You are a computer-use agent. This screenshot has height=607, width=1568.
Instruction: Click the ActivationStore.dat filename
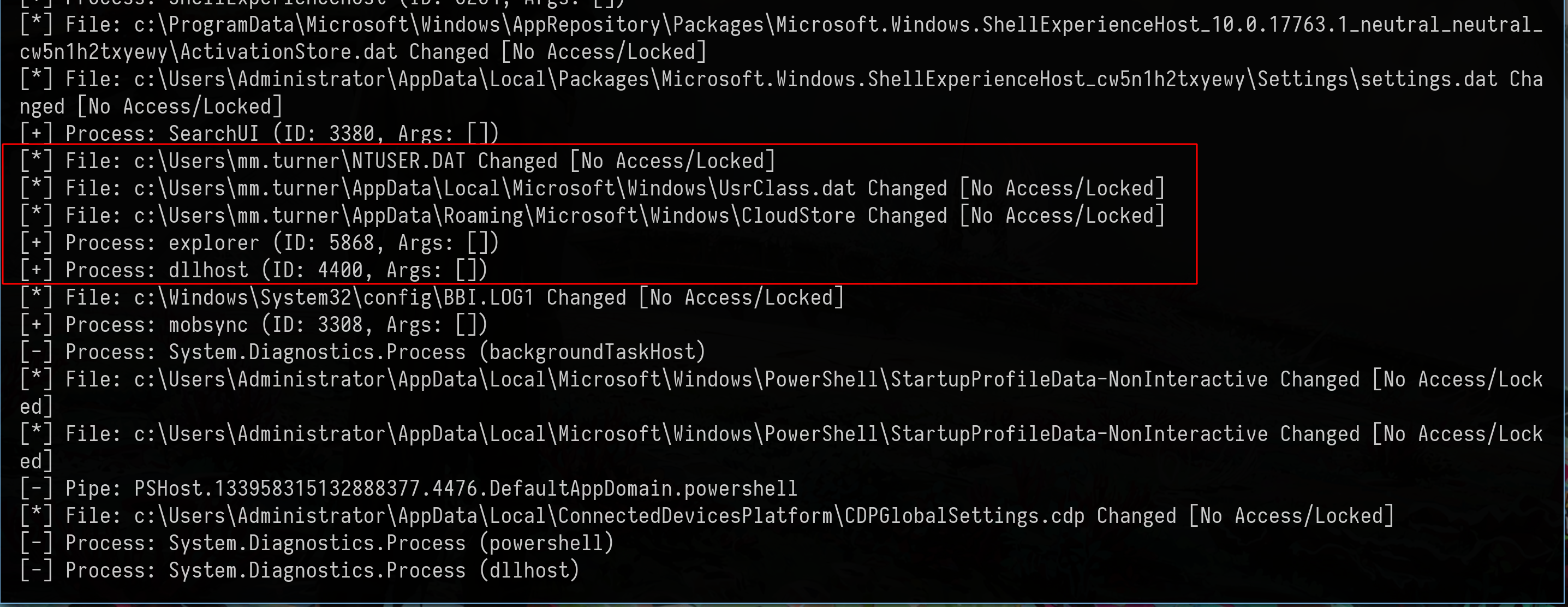point(289,52)
